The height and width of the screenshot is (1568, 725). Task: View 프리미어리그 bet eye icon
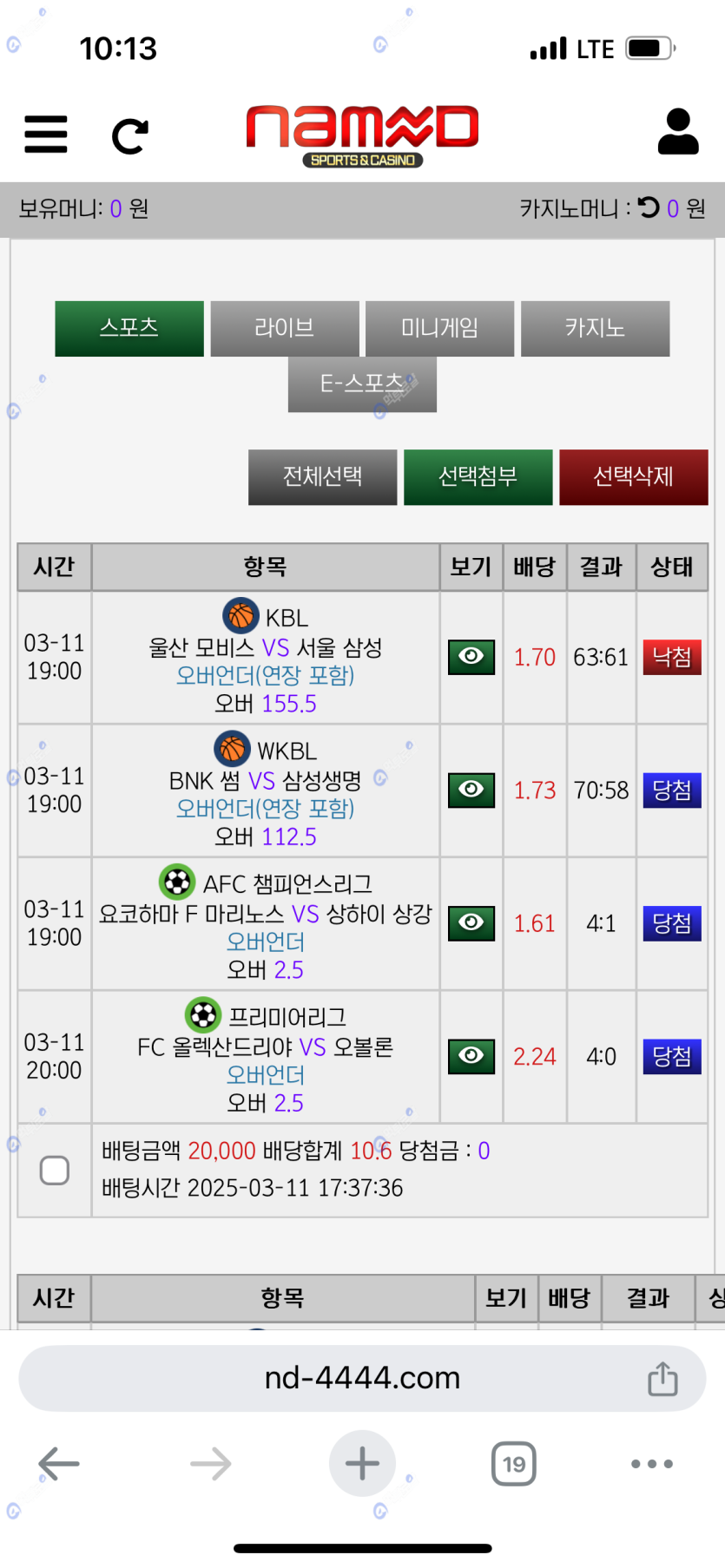(471, 1056)
